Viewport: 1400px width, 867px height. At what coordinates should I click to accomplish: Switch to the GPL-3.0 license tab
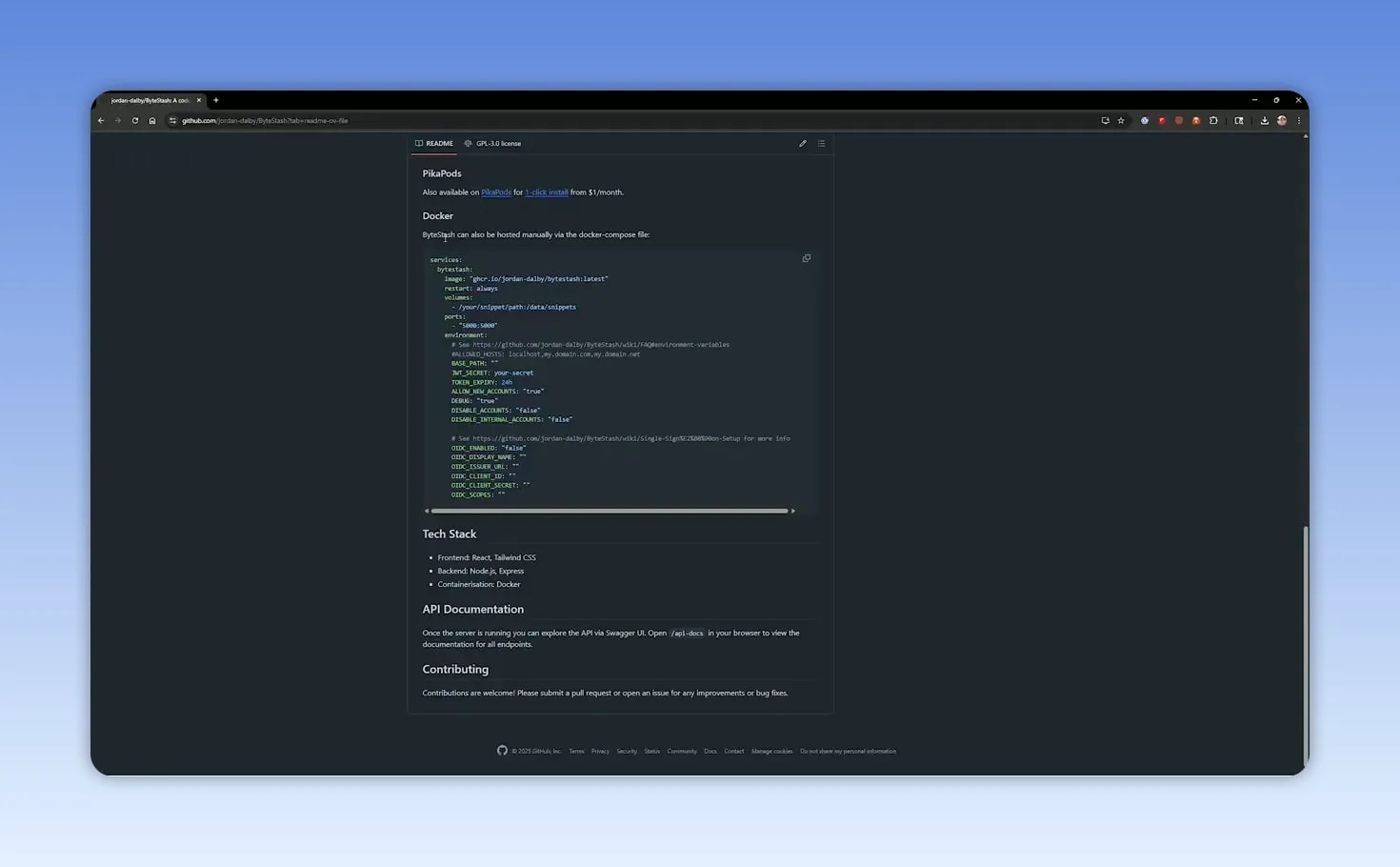point(492,144)
